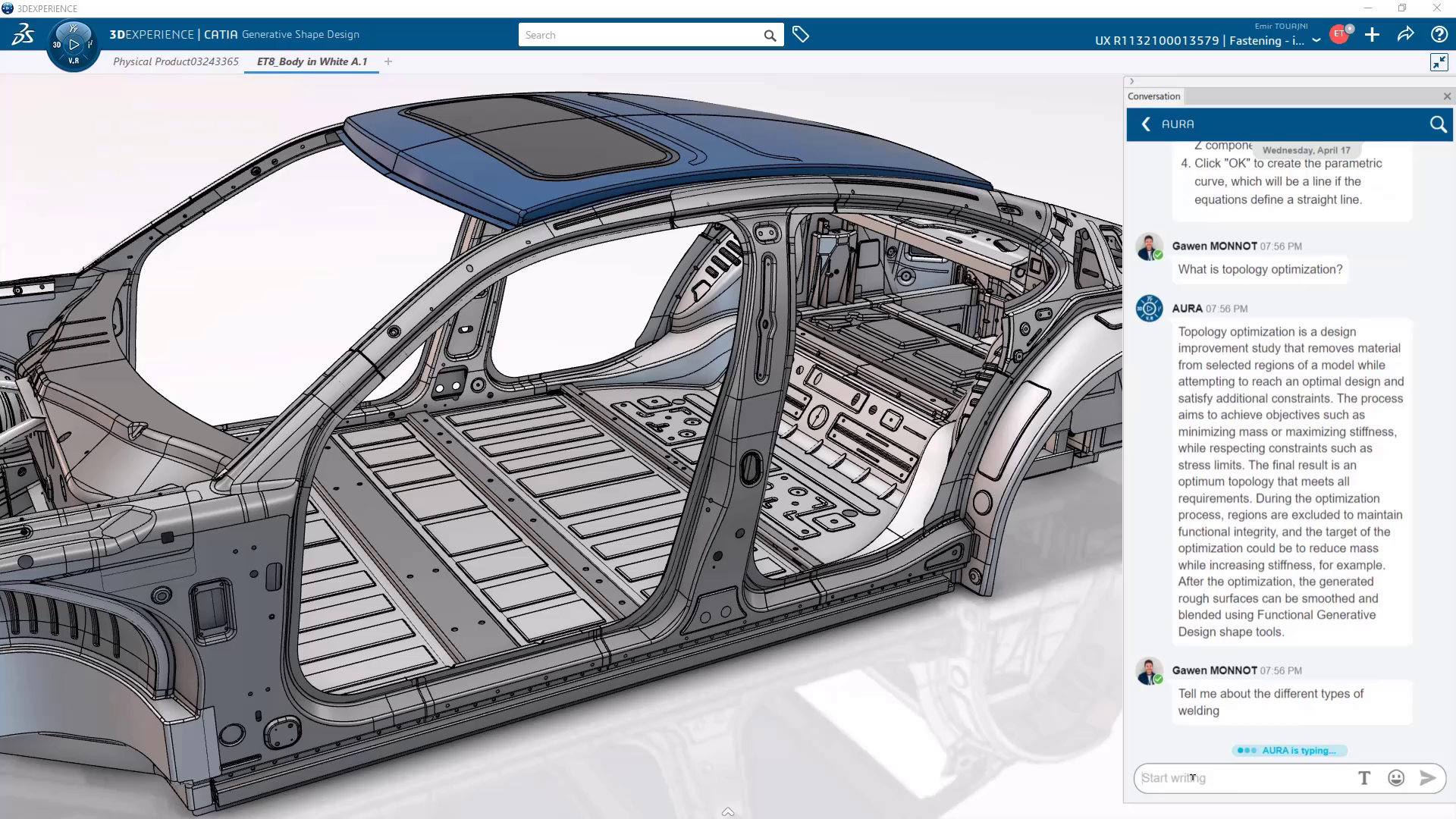
Task: Expand the bottom action bar chevron
Action: (728, 811)
